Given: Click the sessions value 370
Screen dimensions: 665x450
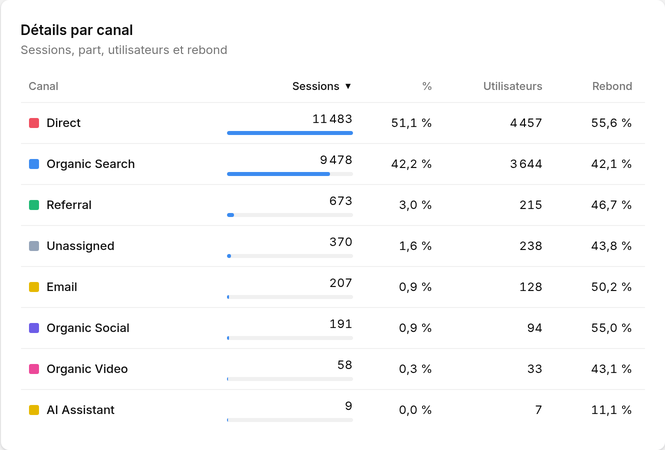Looking at the screenshot, I should point(341,242).
